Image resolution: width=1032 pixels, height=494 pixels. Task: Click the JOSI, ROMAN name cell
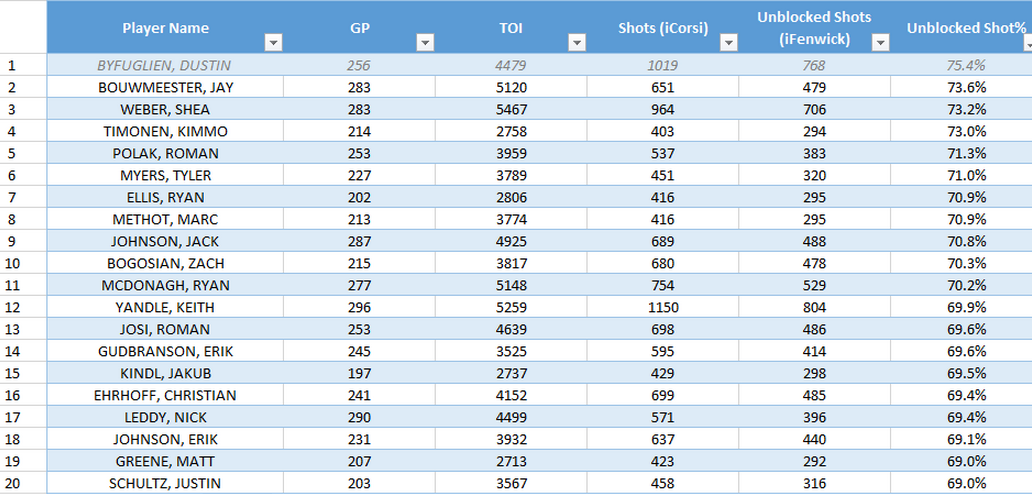[165, 330]
